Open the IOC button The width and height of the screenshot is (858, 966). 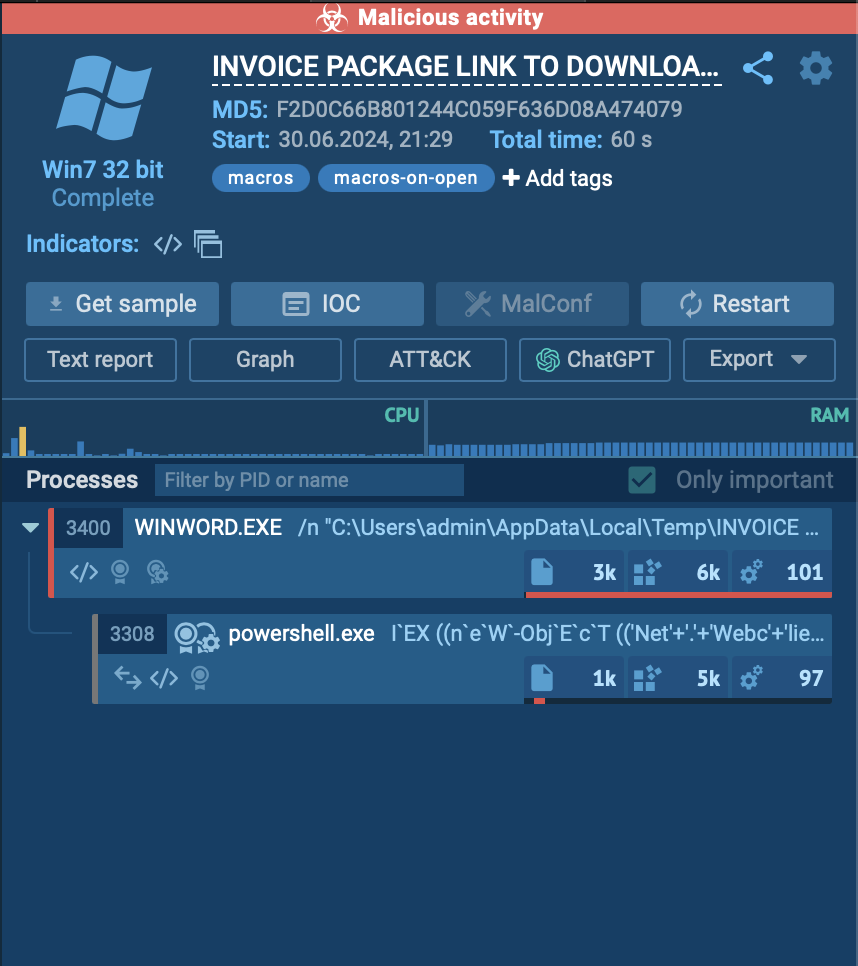[327, 304]
